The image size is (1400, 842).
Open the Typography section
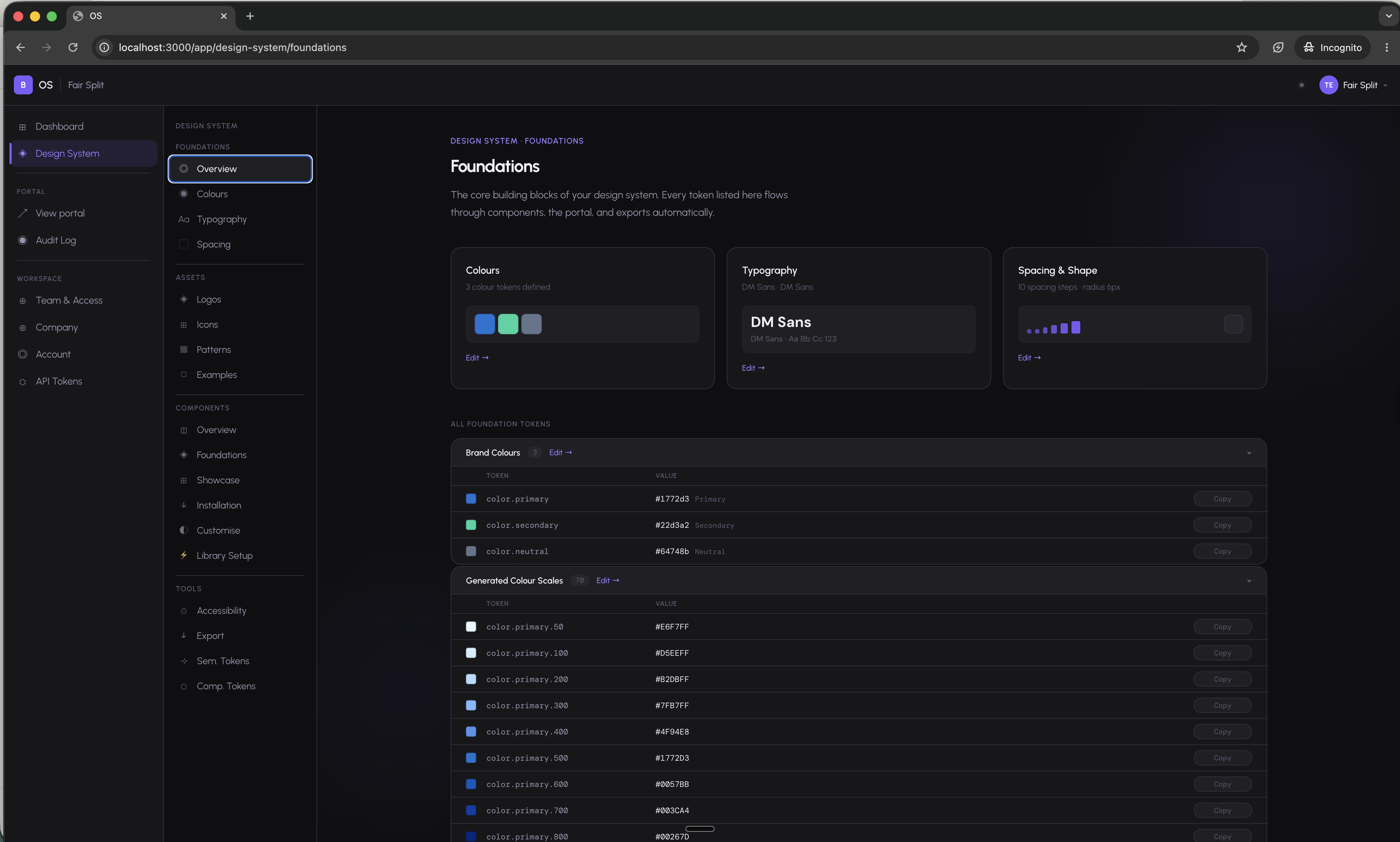pyautogui.click(x=240, y=219)
